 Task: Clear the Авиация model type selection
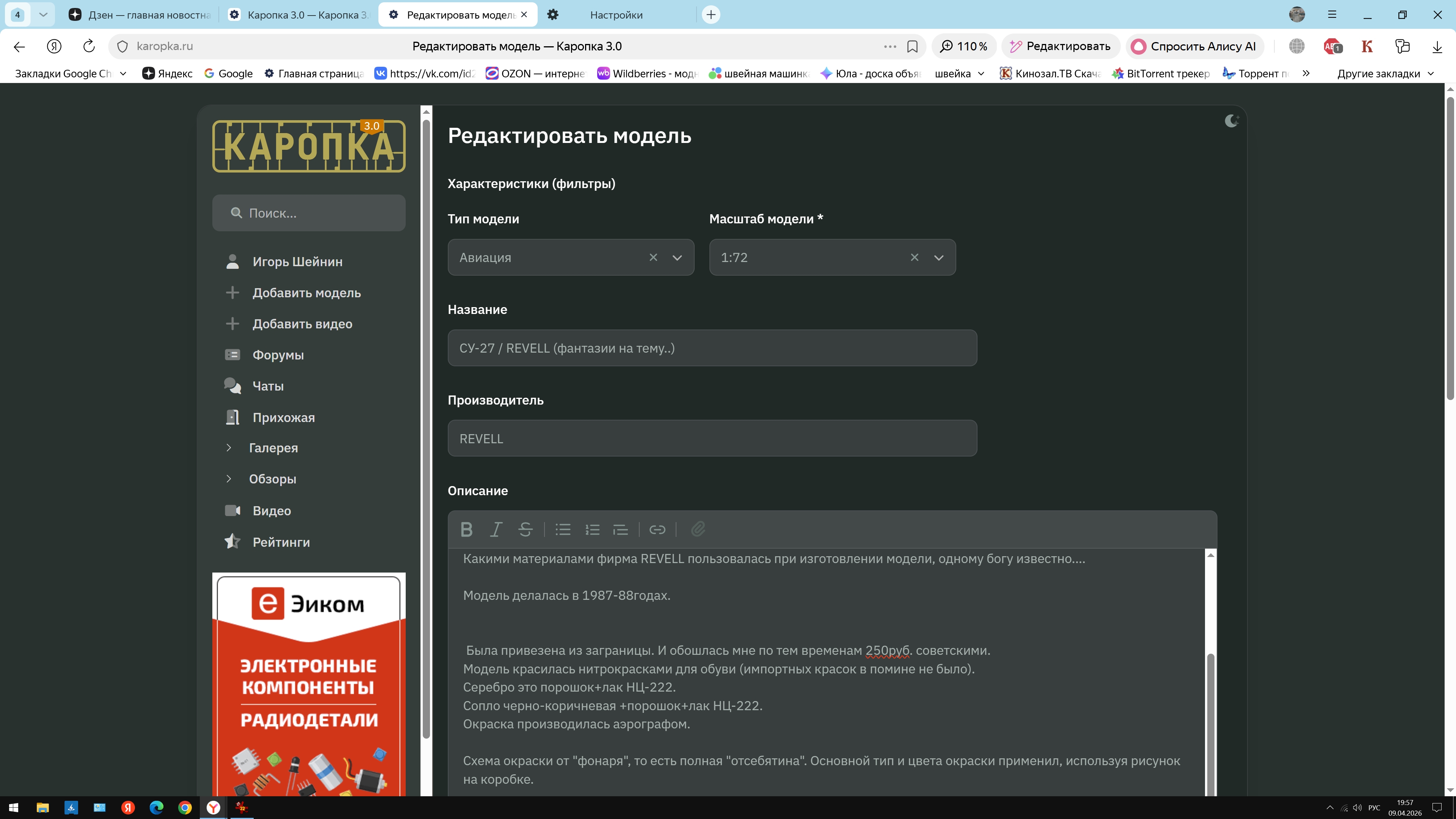(653, 257)
